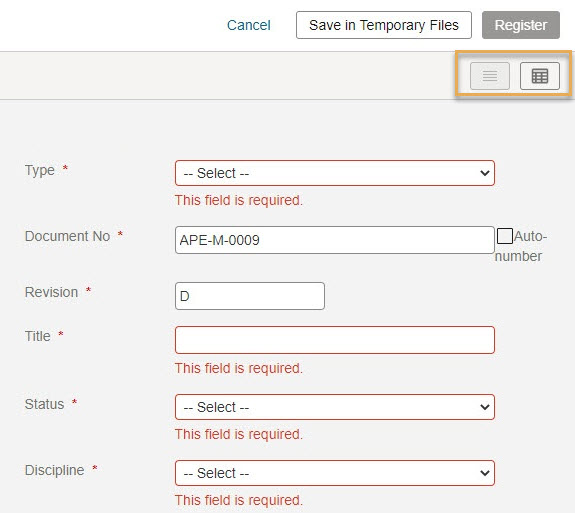Open the Type dropdown
Viewport: 575px width, 513px height.
click(x=335, y=173)
